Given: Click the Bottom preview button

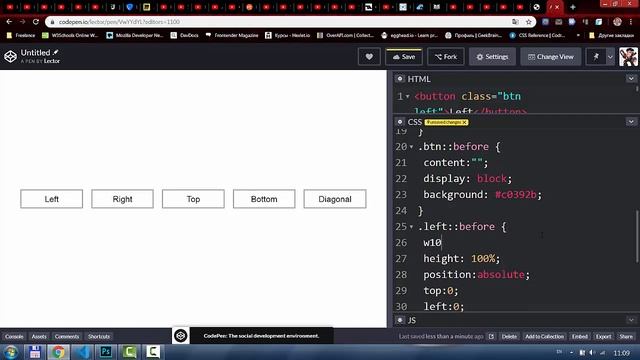Looking at the screenshot, I should (x=264, y=199).
